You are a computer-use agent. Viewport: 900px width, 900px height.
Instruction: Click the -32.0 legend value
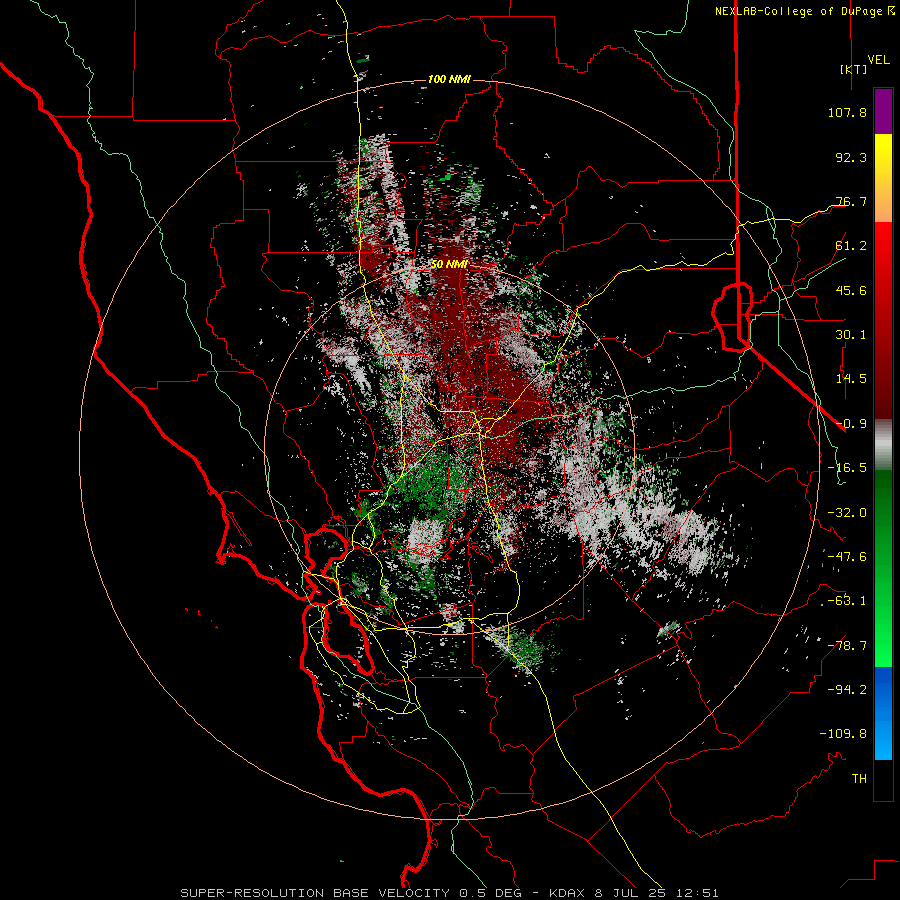[847, 513]
